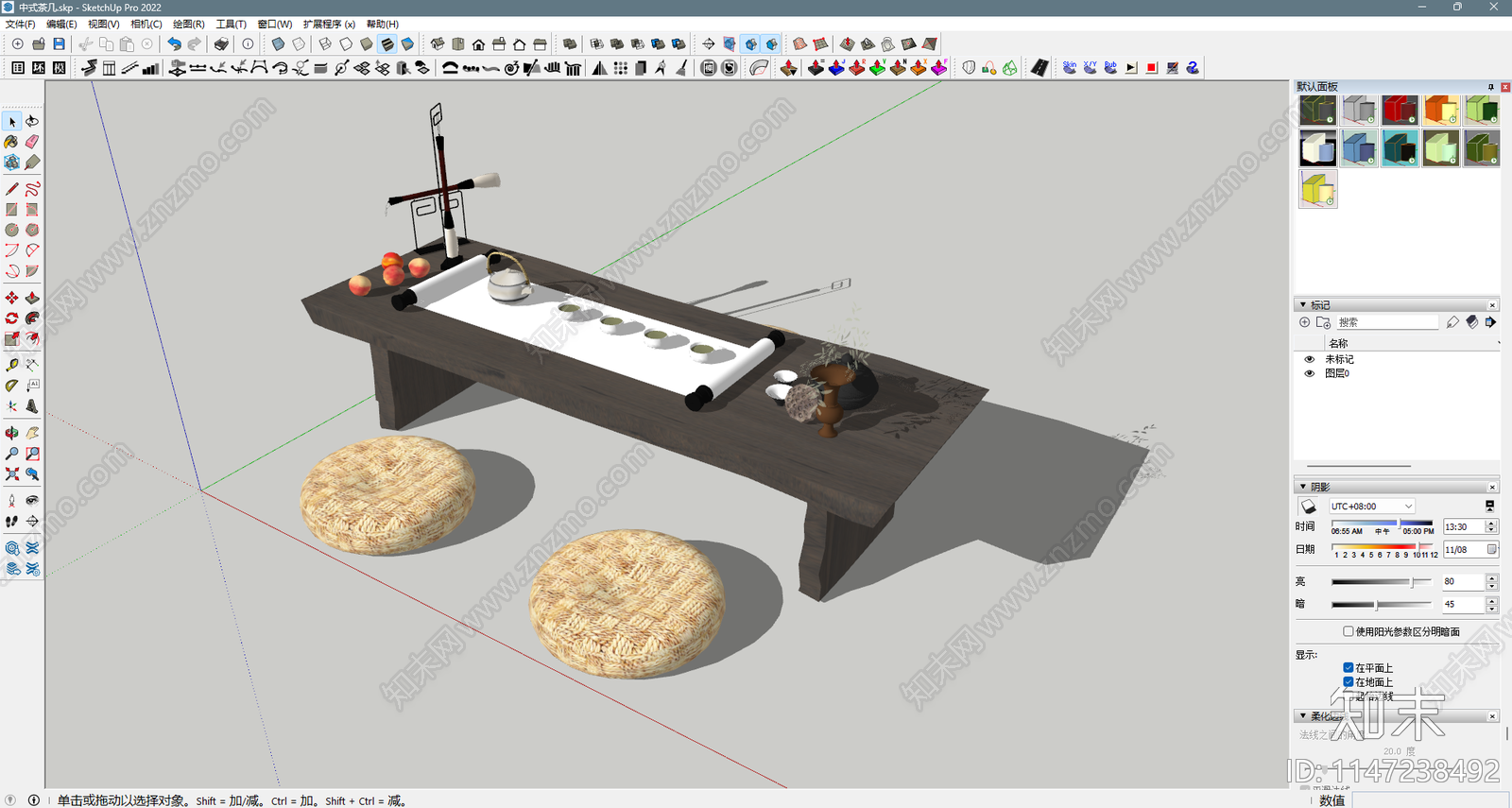Toggle visibility of 未标记 tag
The height and width of the screenshot is (808, 1512).
click(x=1309, y=359)
